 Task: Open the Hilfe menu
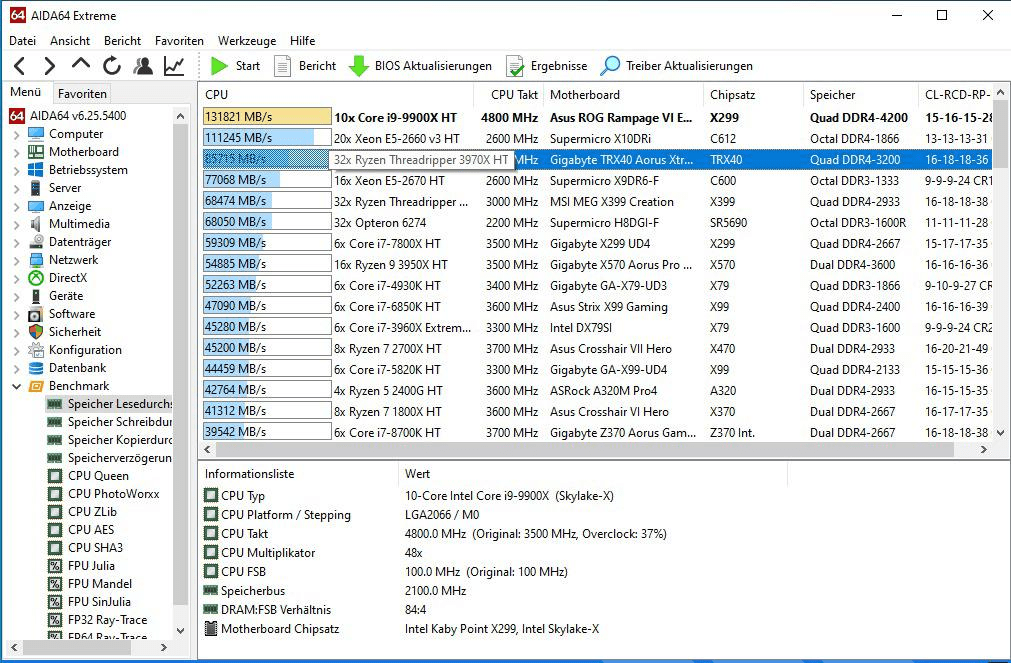[302, 41]
